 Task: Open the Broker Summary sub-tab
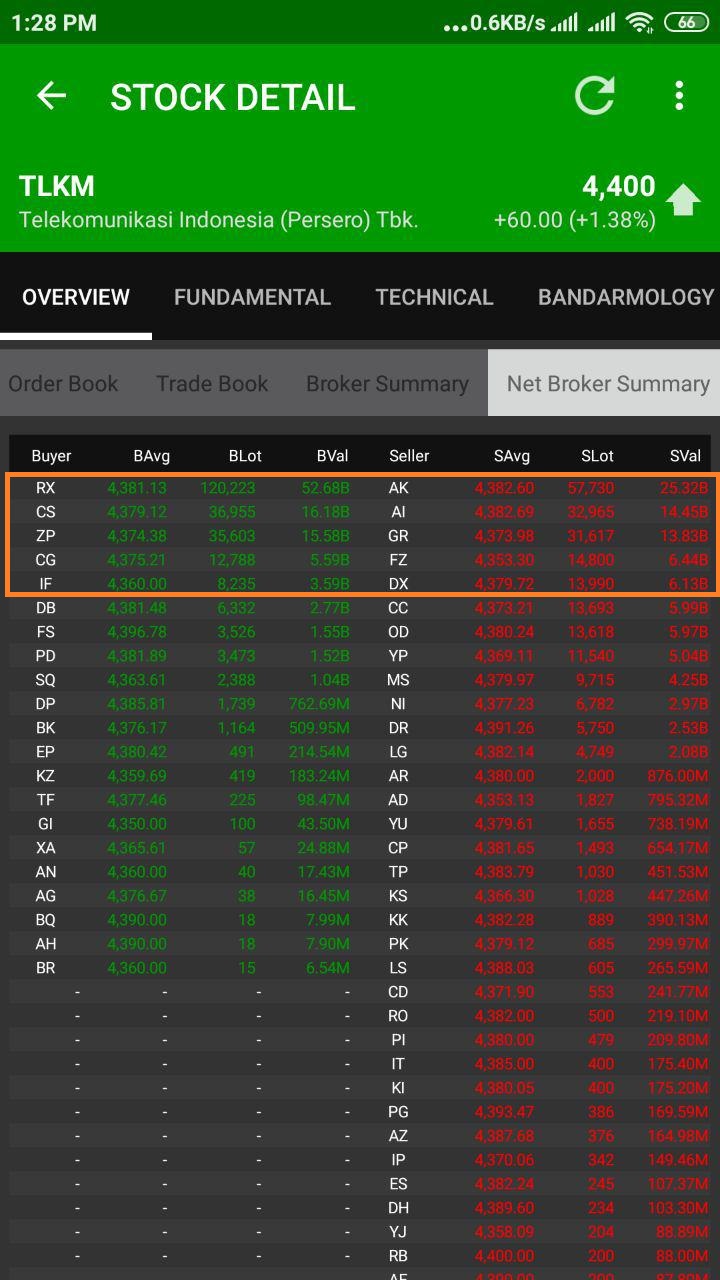pos(387,383)
